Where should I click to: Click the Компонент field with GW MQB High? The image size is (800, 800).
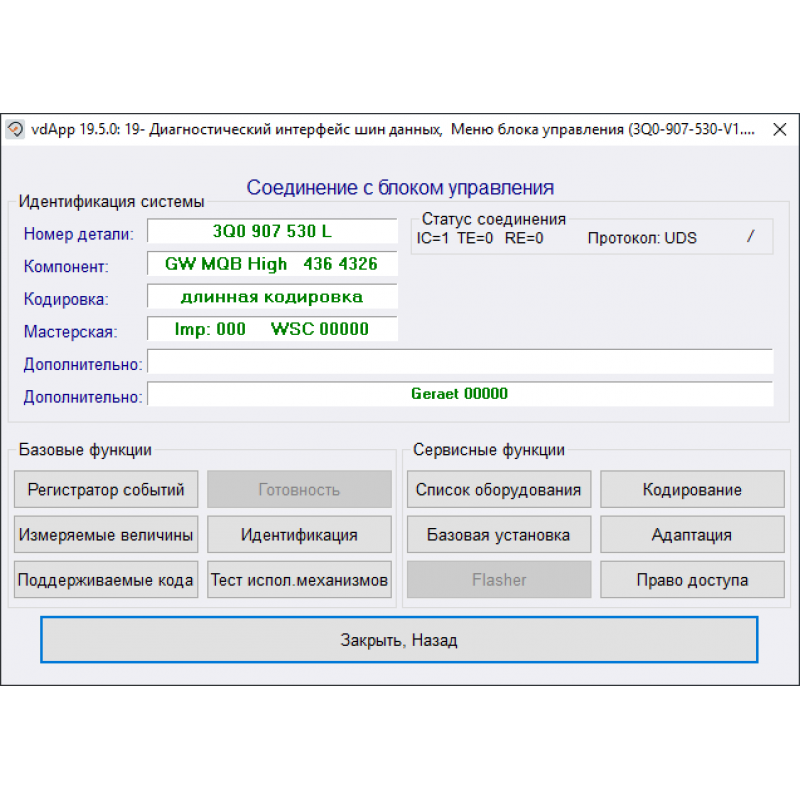point(271,264)
